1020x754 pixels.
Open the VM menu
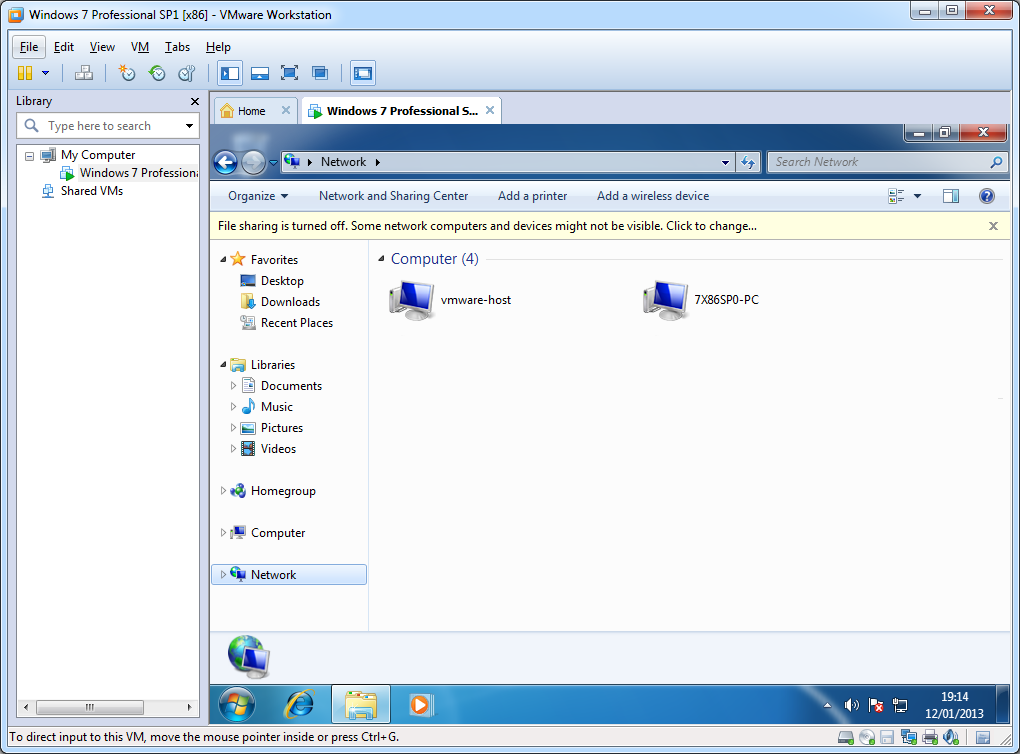[x=139, y=47]
